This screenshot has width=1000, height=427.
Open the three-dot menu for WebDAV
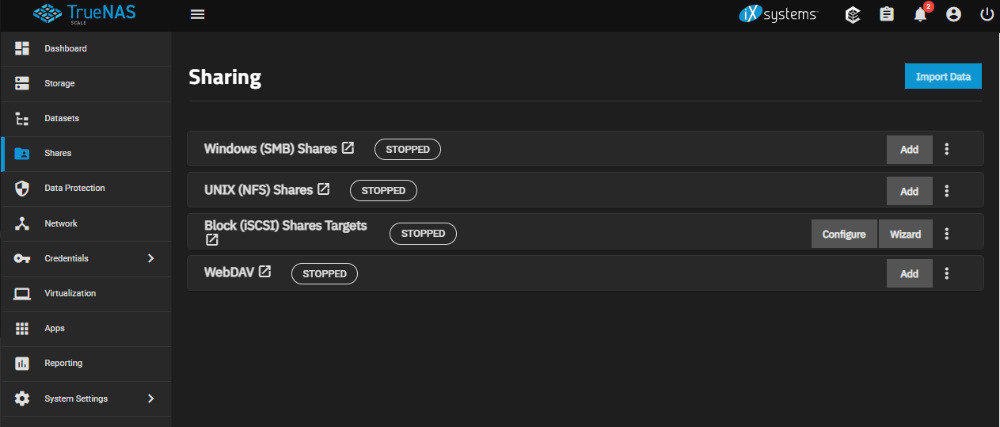(946, 273)
